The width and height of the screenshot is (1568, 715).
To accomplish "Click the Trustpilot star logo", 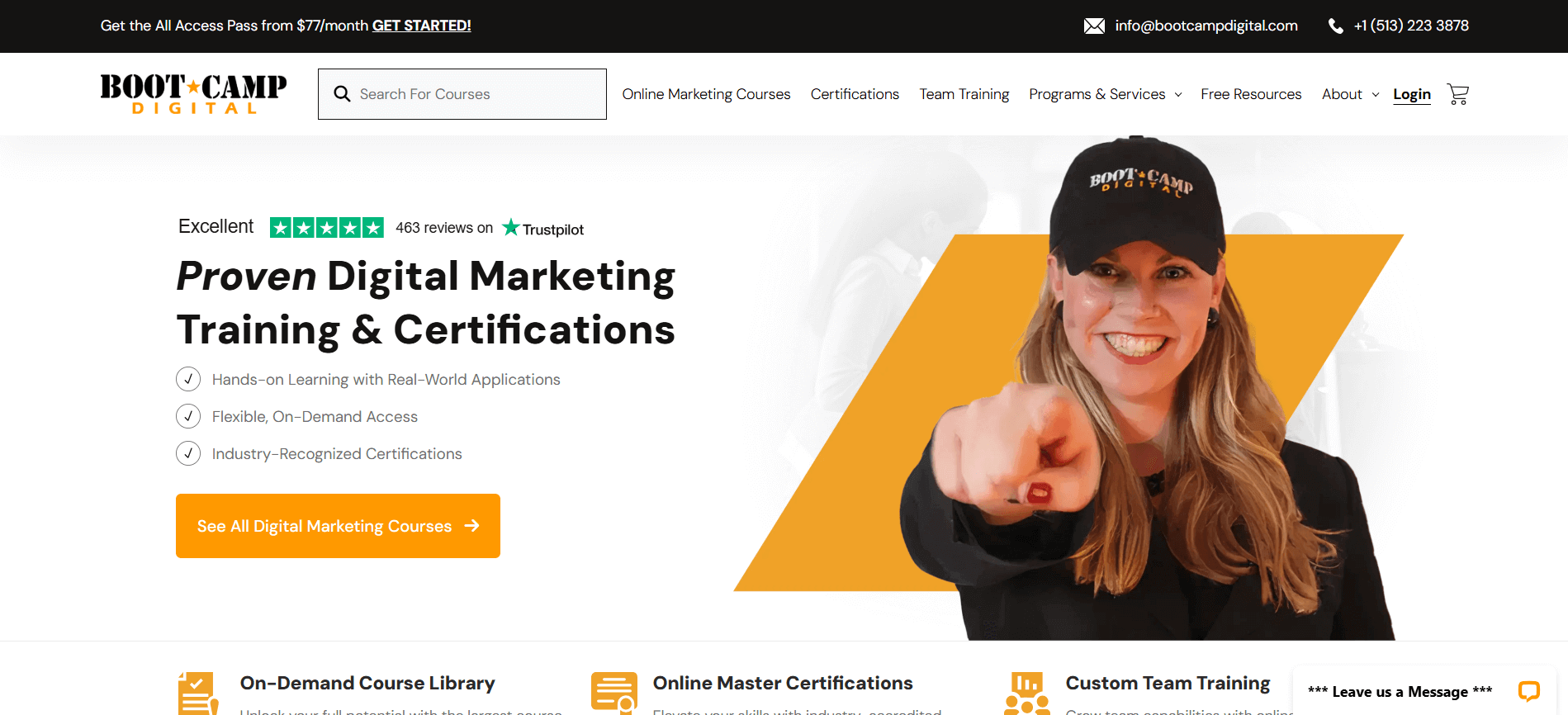I will point(511,227).
